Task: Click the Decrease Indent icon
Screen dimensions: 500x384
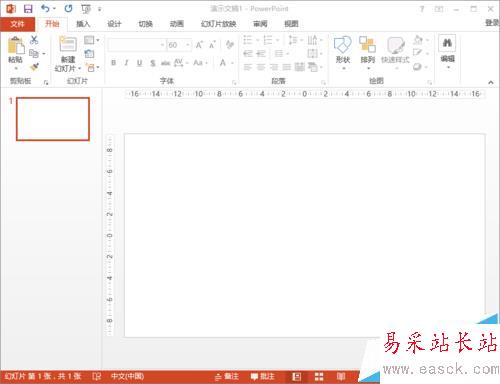Action: point(248,53)
